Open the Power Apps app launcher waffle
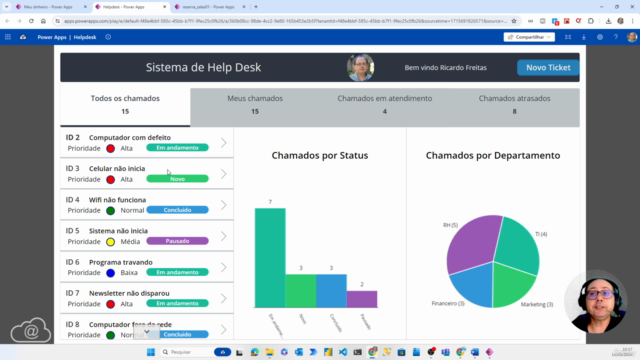 [8, 37]
